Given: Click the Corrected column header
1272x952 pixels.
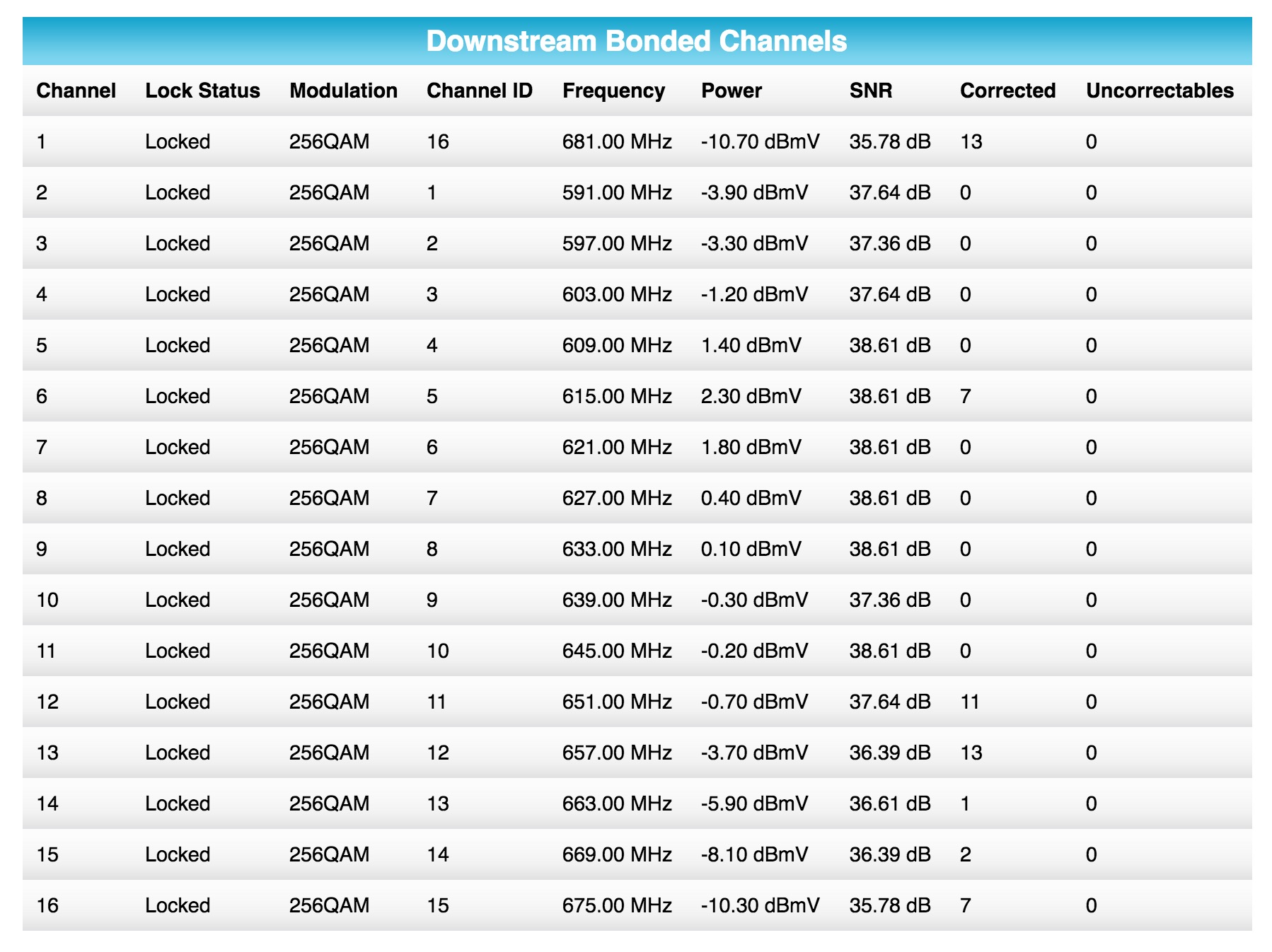Looking at the screenshot, I should 1007,91.
